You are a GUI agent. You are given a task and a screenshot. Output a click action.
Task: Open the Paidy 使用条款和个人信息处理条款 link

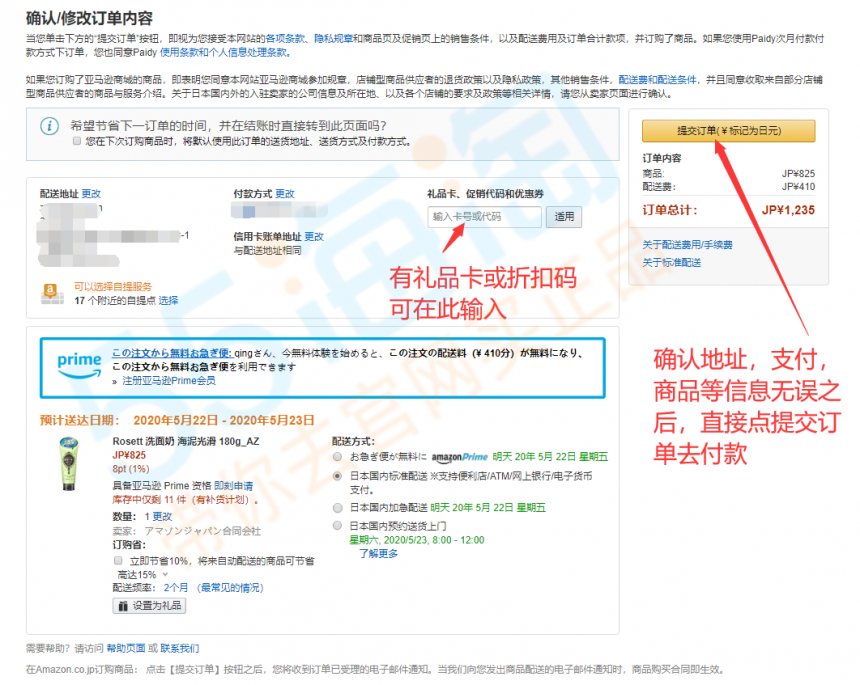pos(223,53)
